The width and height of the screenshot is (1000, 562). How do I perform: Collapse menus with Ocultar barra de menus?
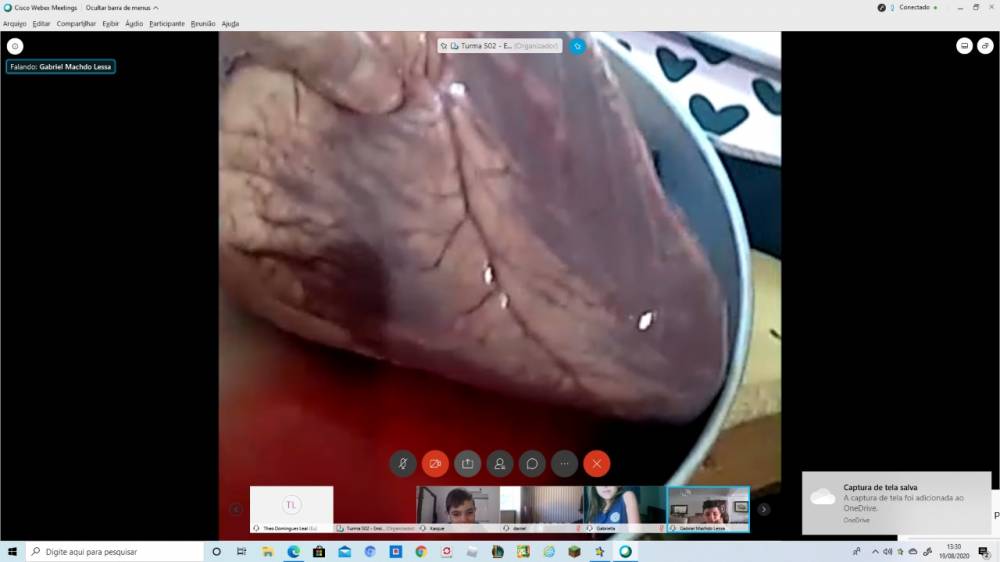[122, 7]
